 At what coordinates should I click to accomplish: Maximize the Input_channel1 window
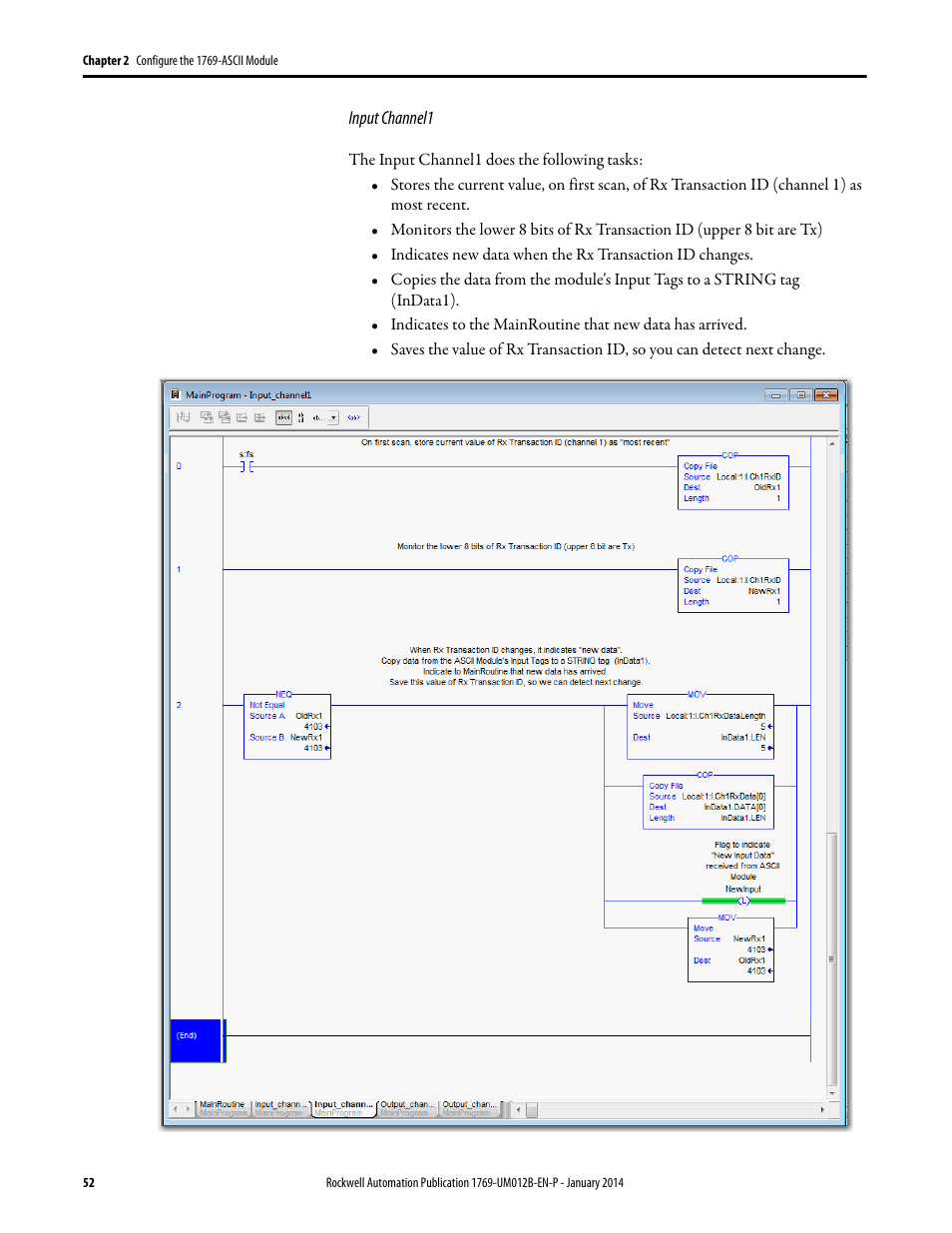click(x=801, y=395)
